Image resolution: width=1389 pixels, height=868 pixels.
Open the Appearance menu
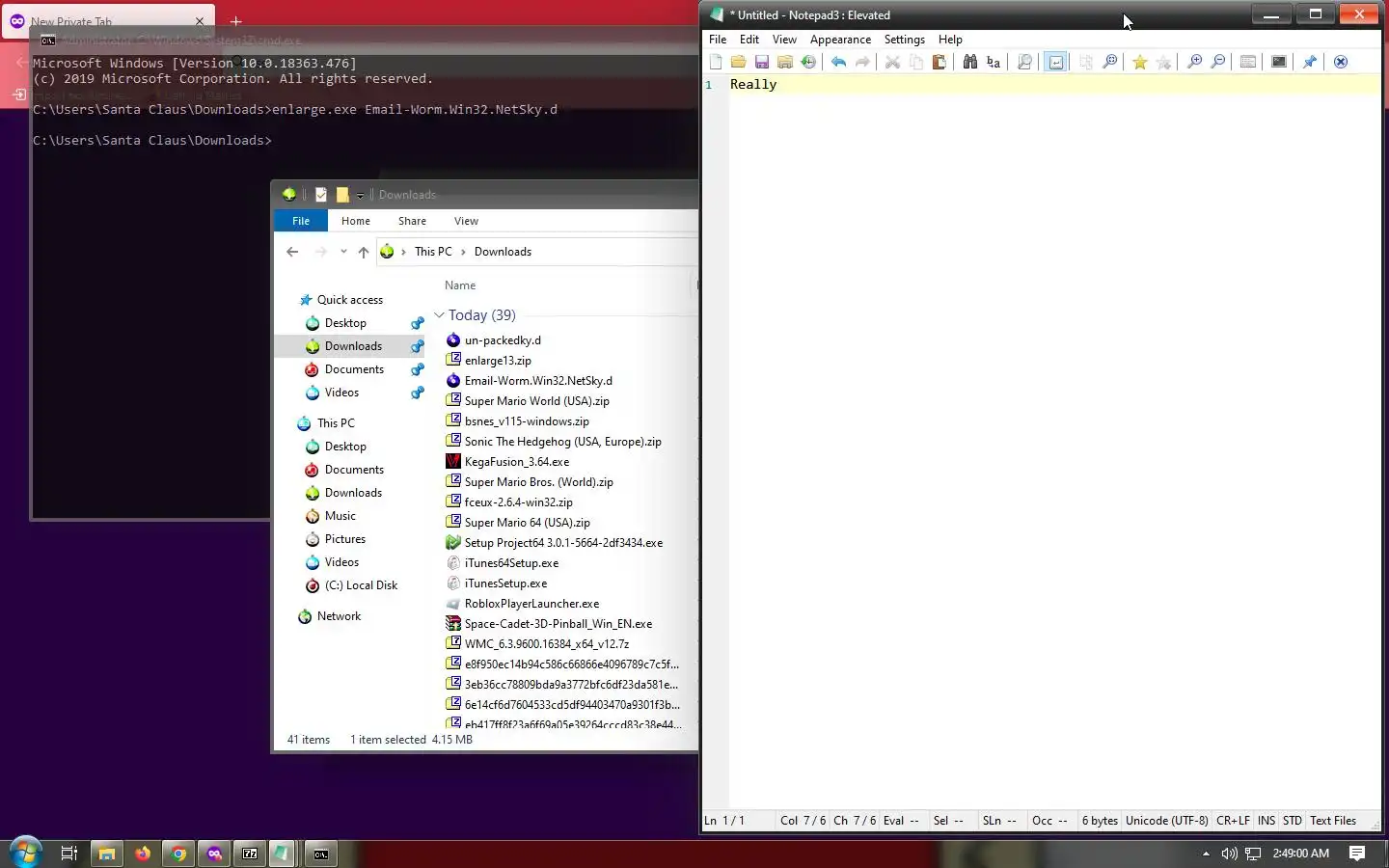pyautogui.click(x=840, y=40)
